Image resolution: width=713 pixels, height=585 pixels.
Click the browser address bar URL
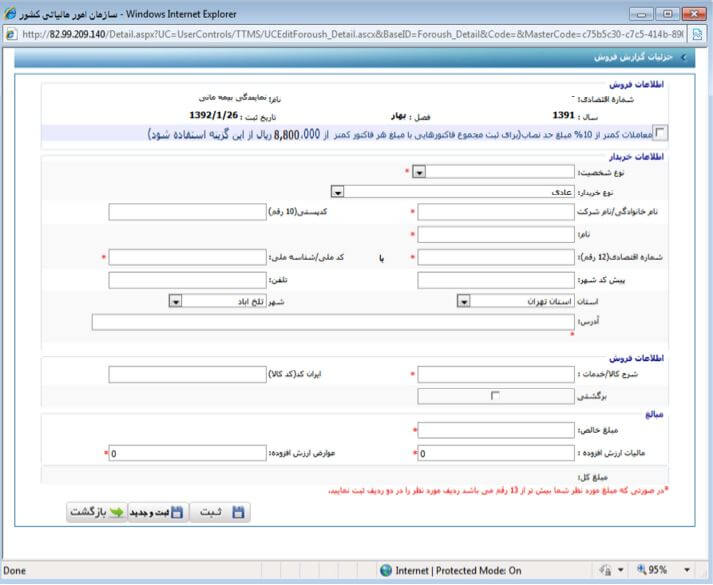[352, 35]
